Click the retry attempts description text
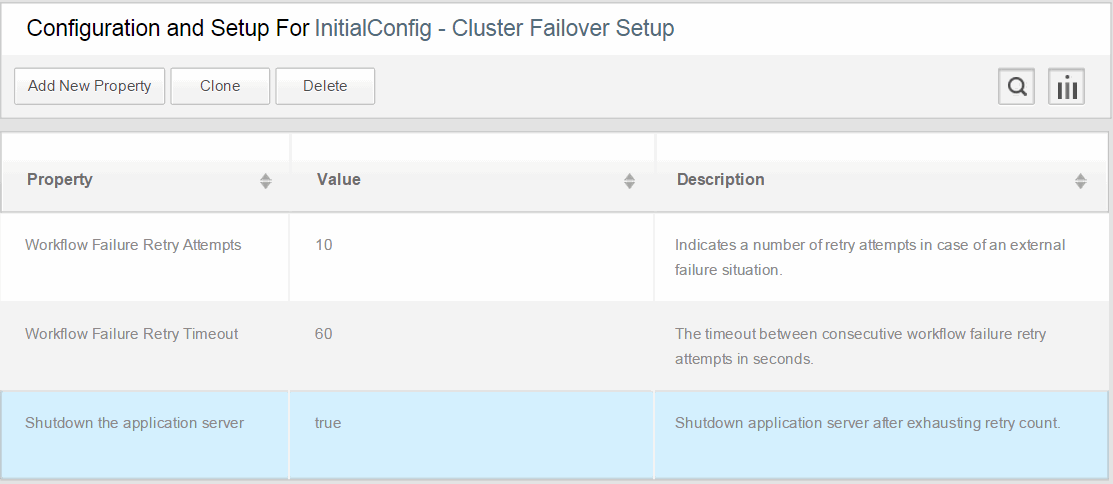The image size is (1113, 484). coord(870,258)
